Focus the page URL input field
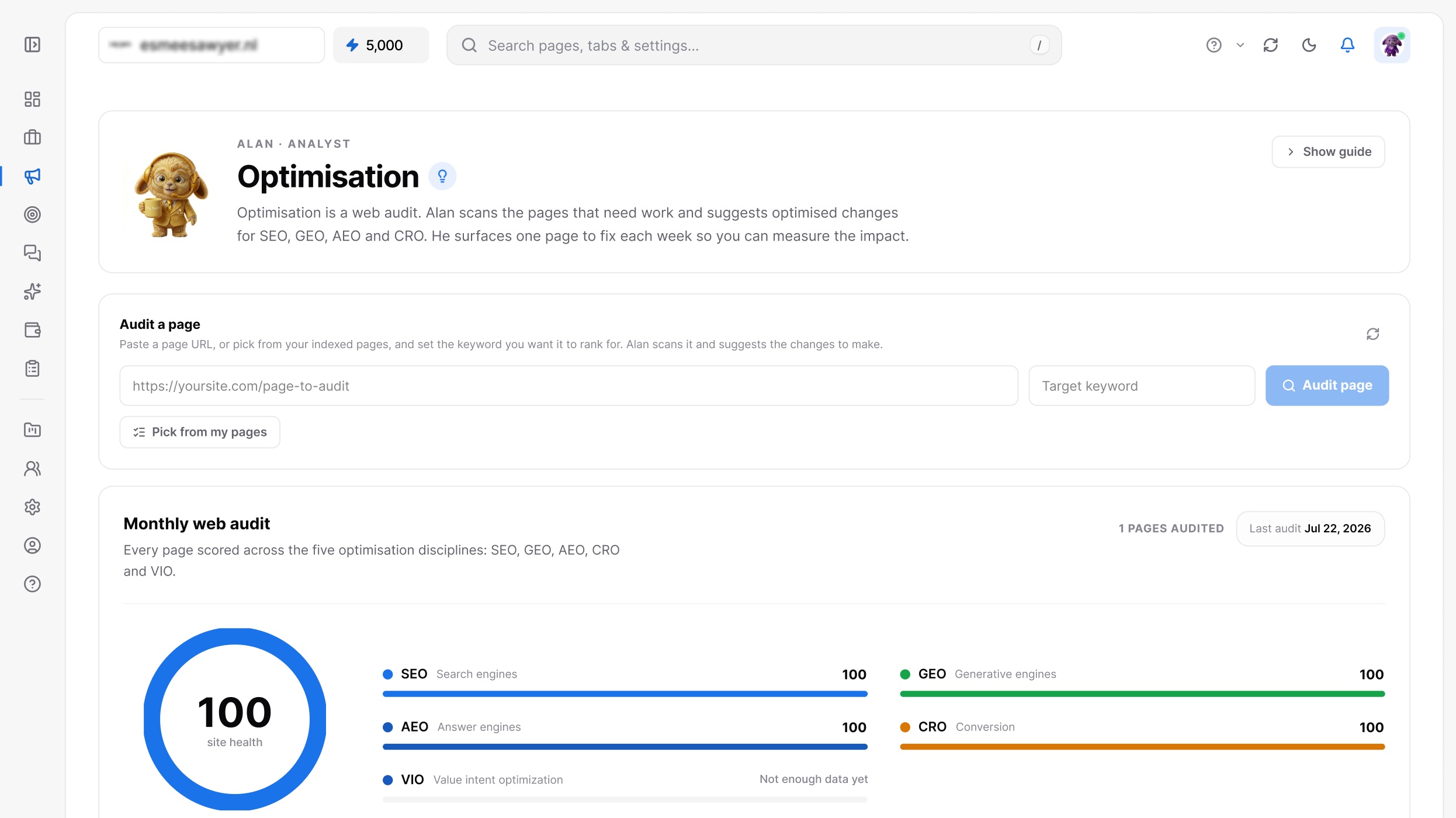Image resolution: width=1456 pixels, height=818 pixels. [569, 386]
